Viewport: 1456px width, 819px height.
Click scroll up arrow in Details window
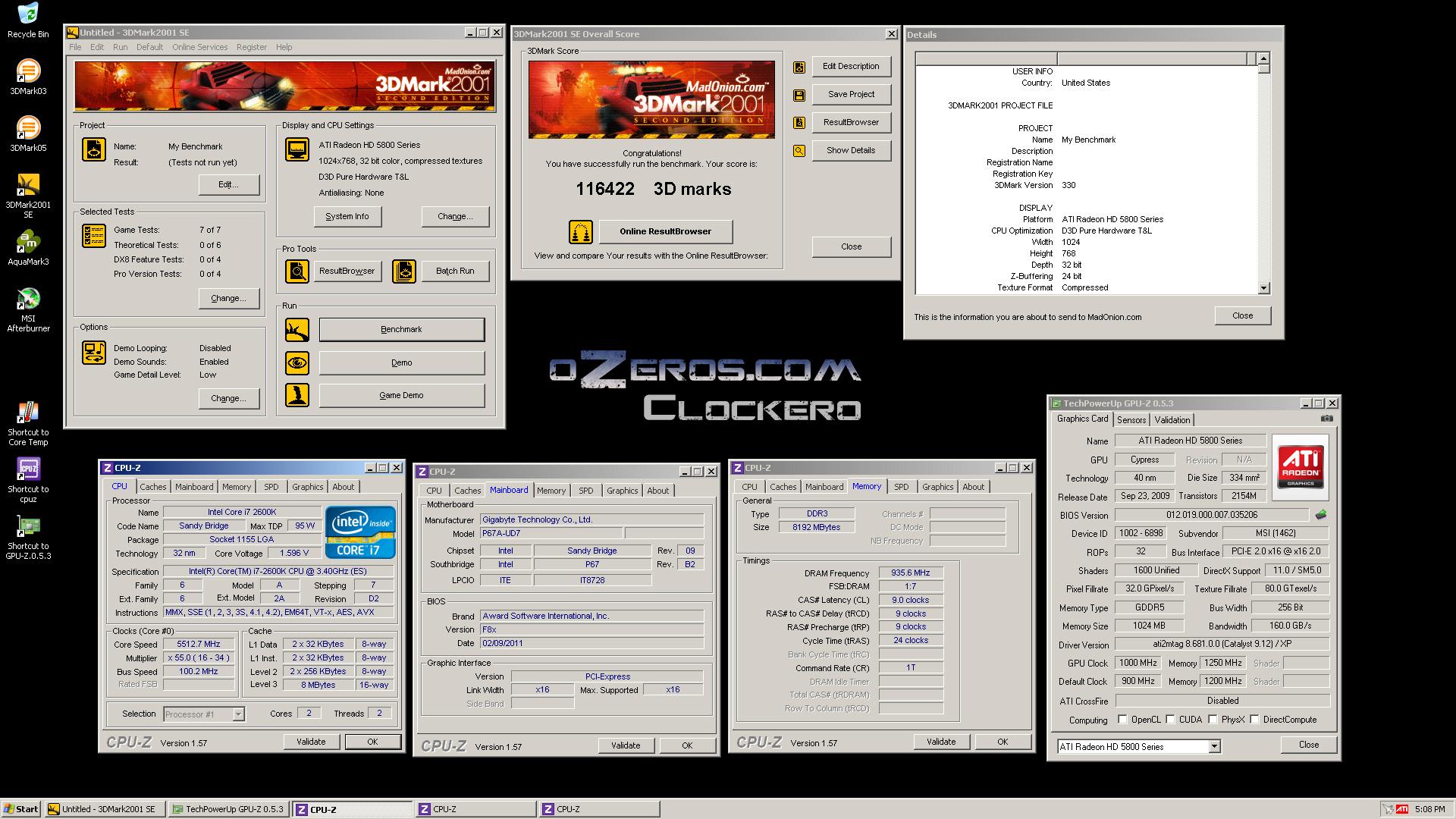pyautogui.click(x=1263, y=58)
